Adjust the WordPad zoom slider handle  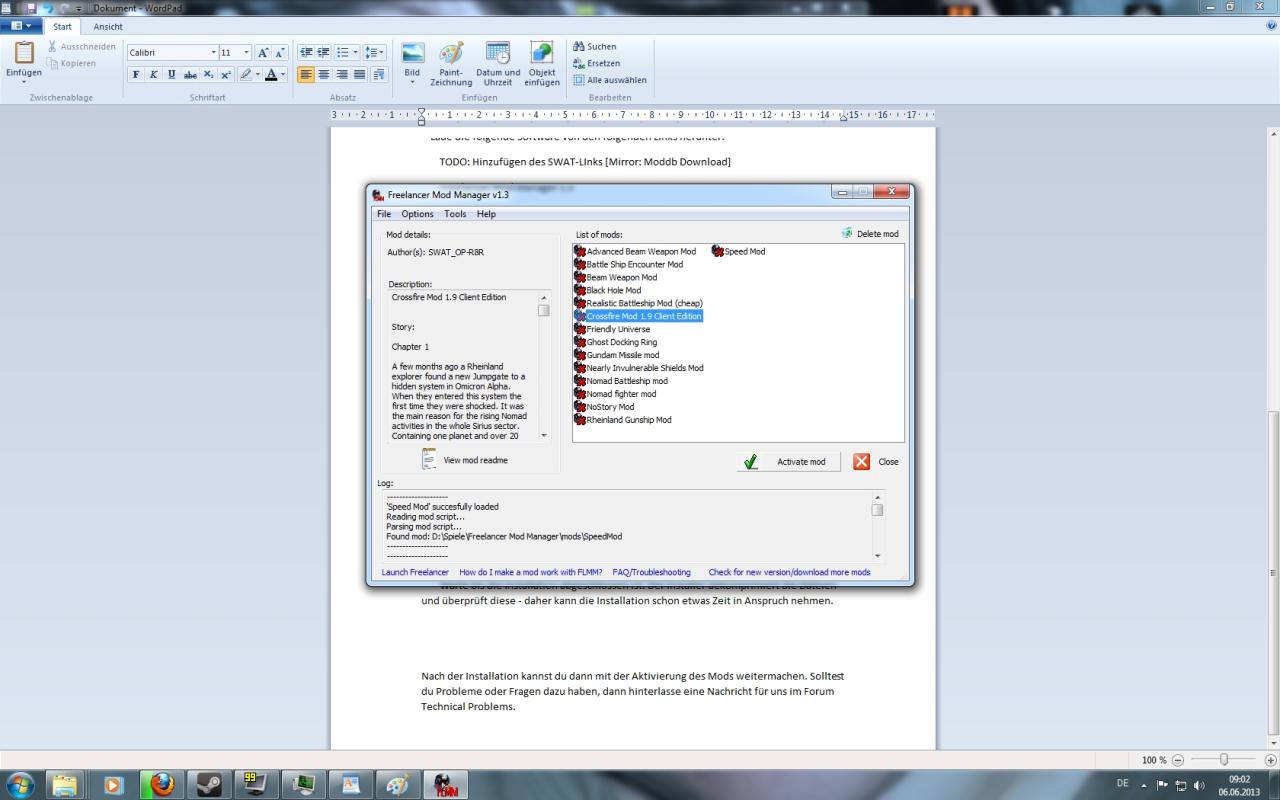[x=1223, y=760]
